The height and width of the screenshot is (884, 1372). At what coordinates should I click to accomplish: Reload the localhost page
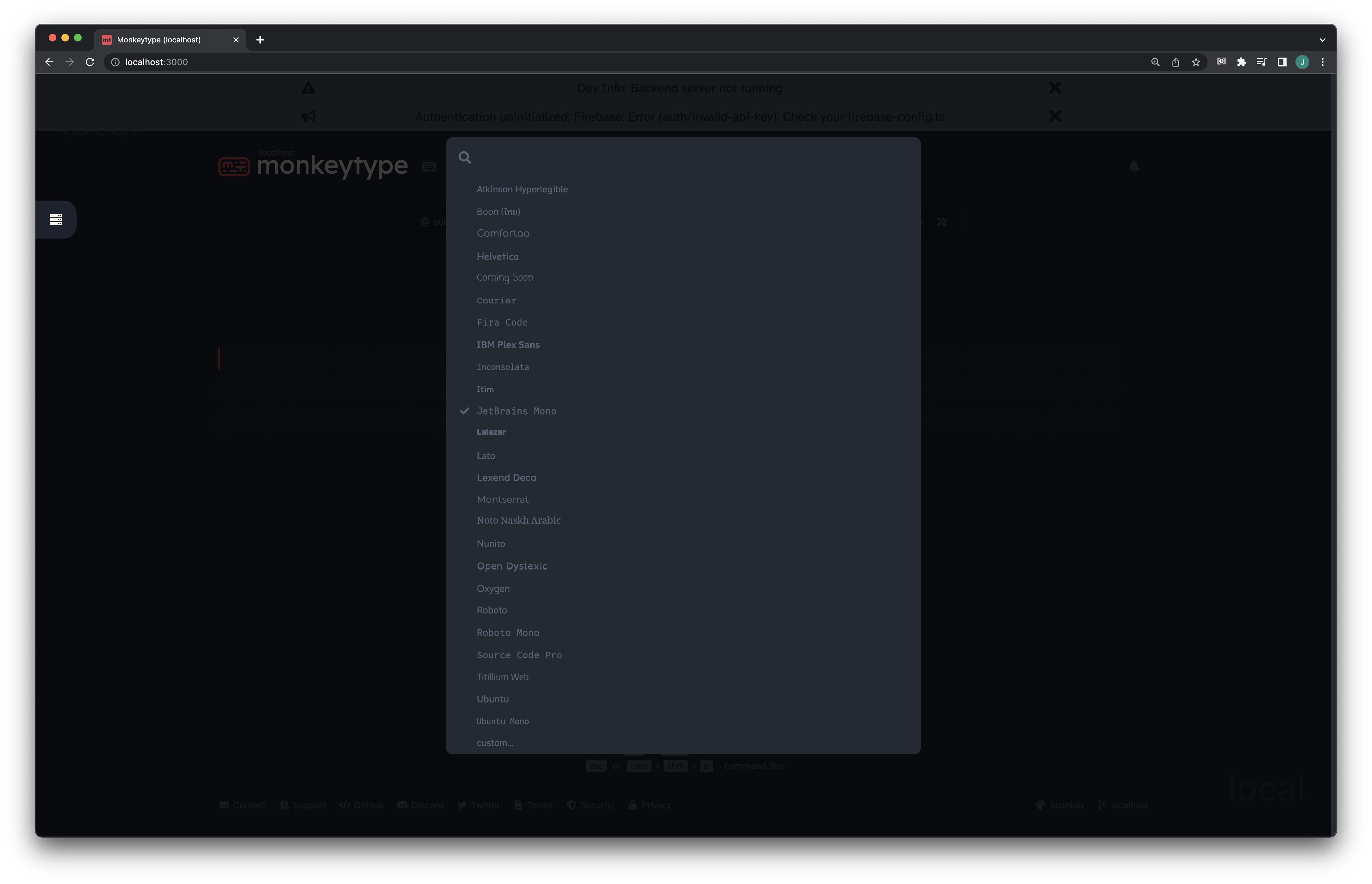tap(90, 62)
